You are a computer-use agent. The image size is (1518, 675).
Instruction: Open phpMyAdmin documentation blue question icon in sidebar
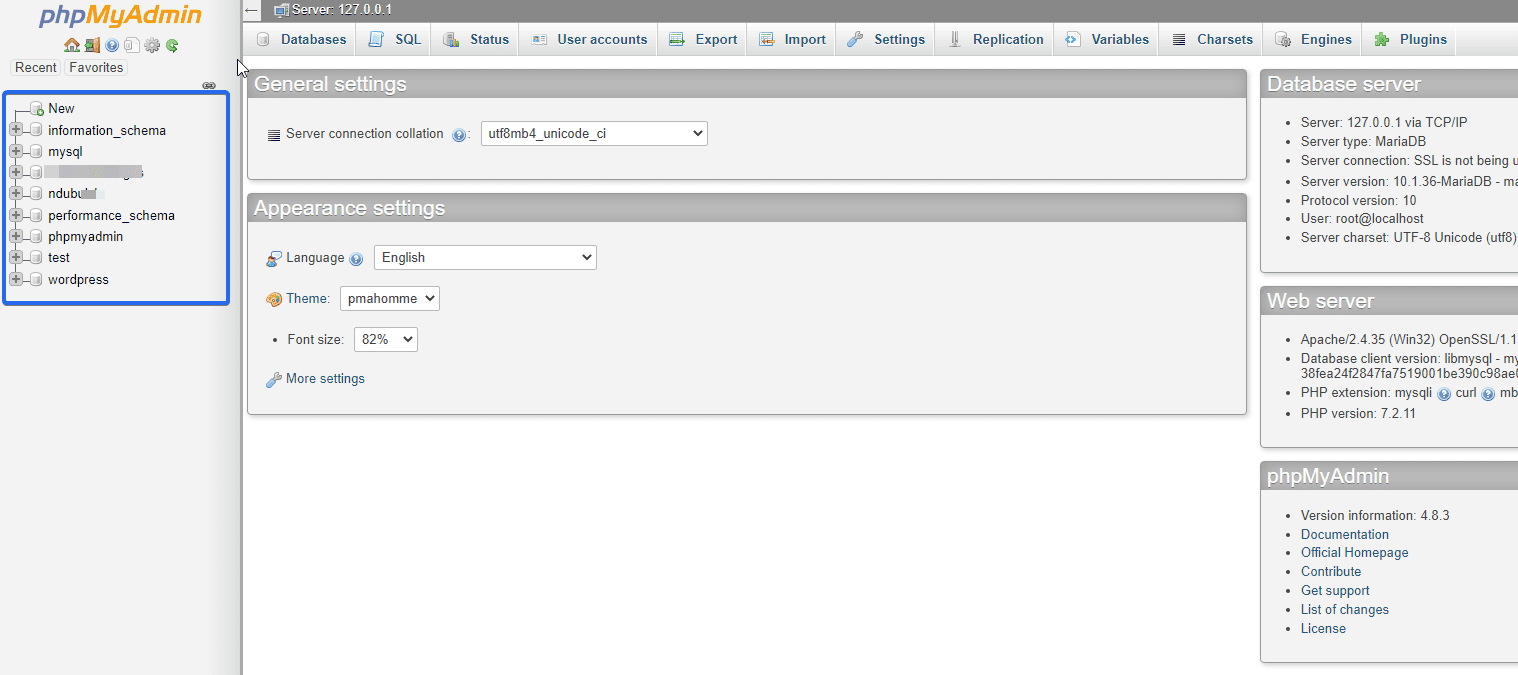(112, 45)
